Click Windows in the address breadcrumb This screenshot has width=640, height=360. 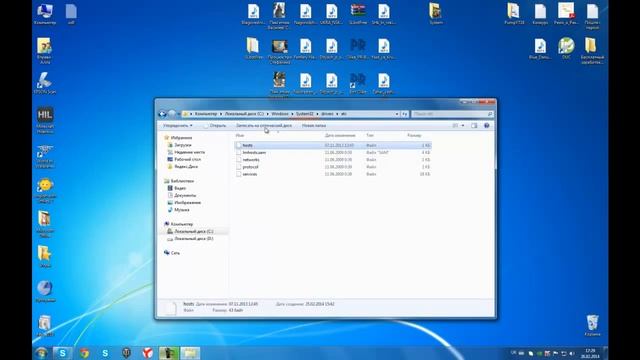(280, 114)
